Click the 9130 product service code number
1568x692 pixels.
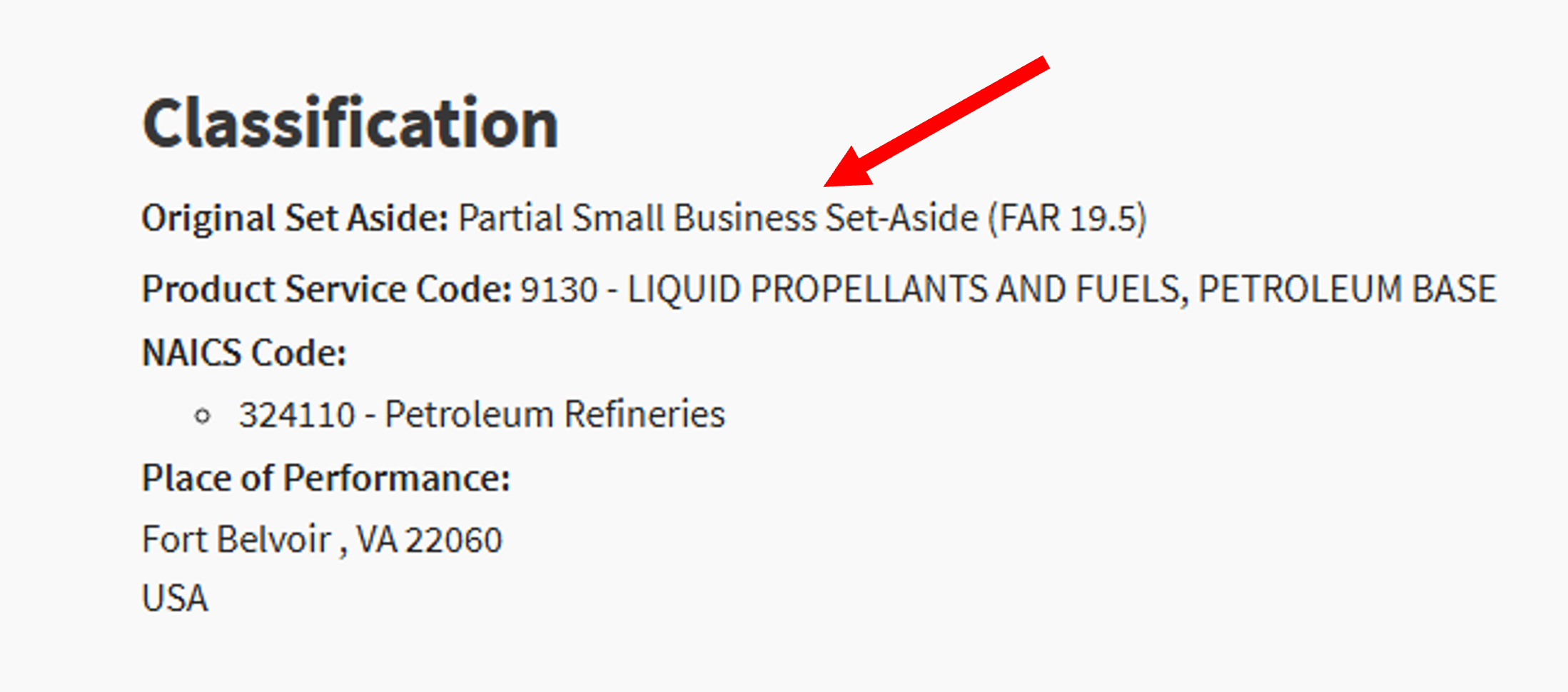pyautogui.click(x=559, y=290)
